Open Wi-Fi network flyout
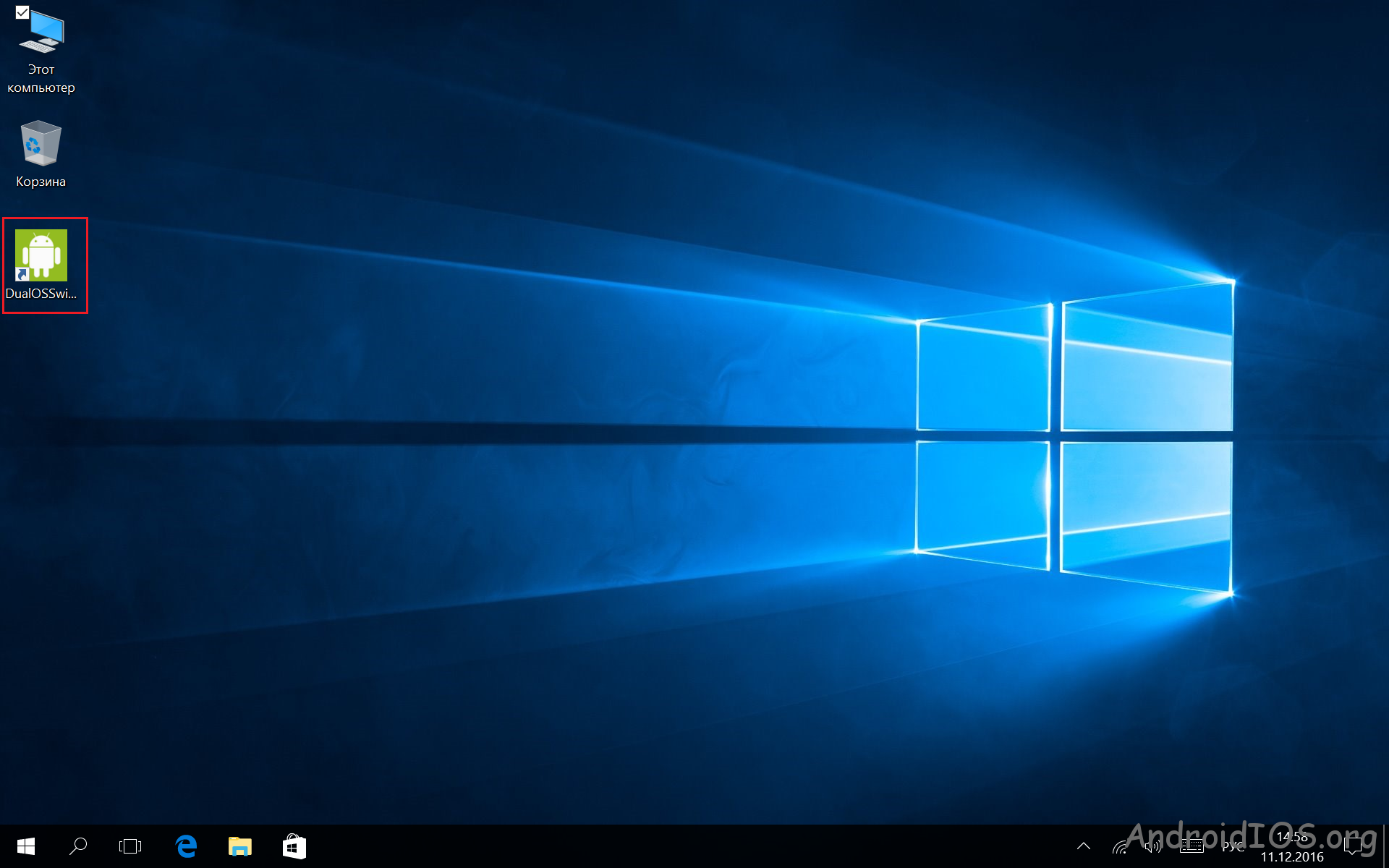Image resolution: width=1389 pixels, height=868 pixels. [1120, 846]
